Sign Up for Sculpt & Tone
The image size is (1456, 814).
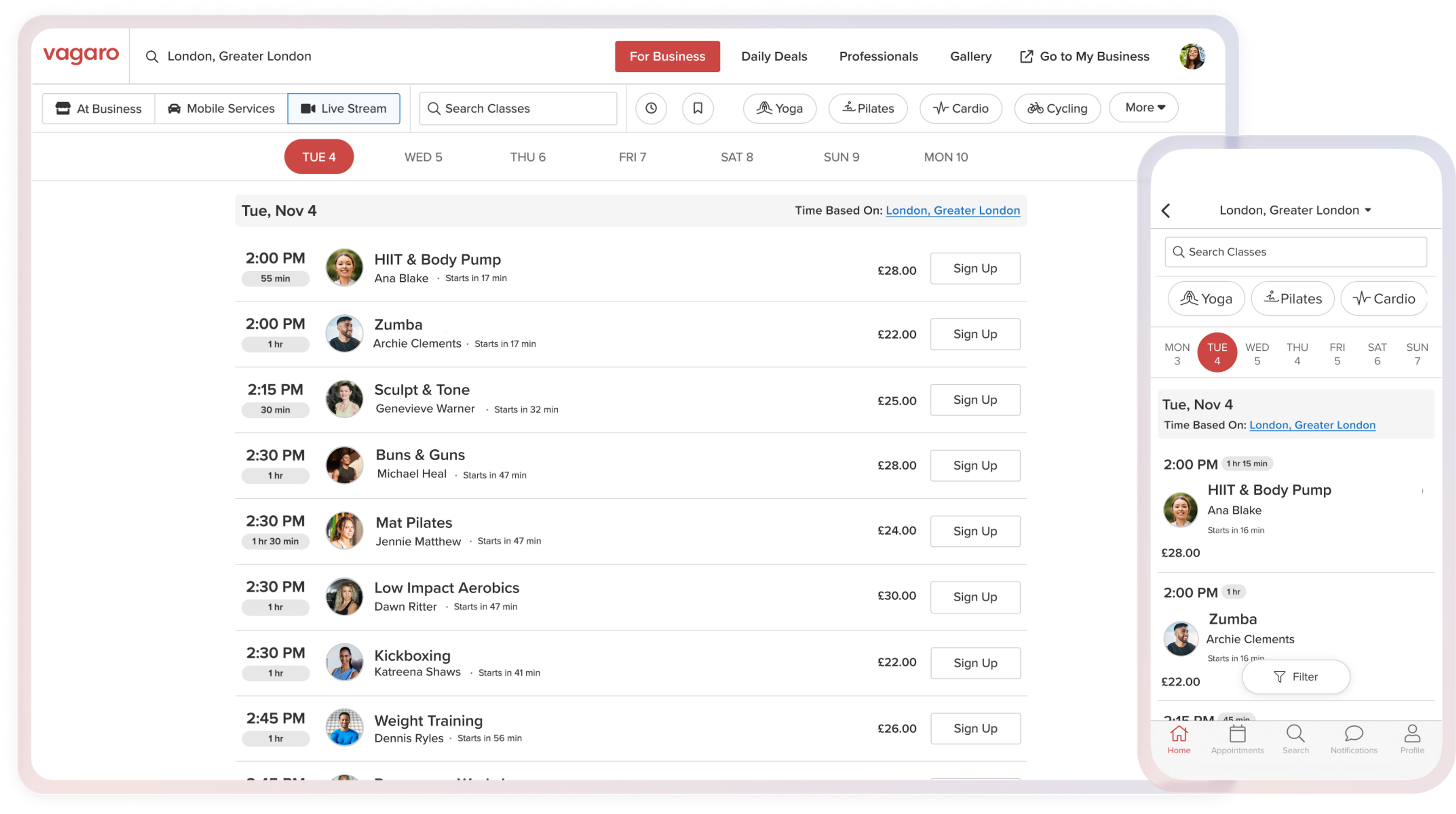coord(976,400)
